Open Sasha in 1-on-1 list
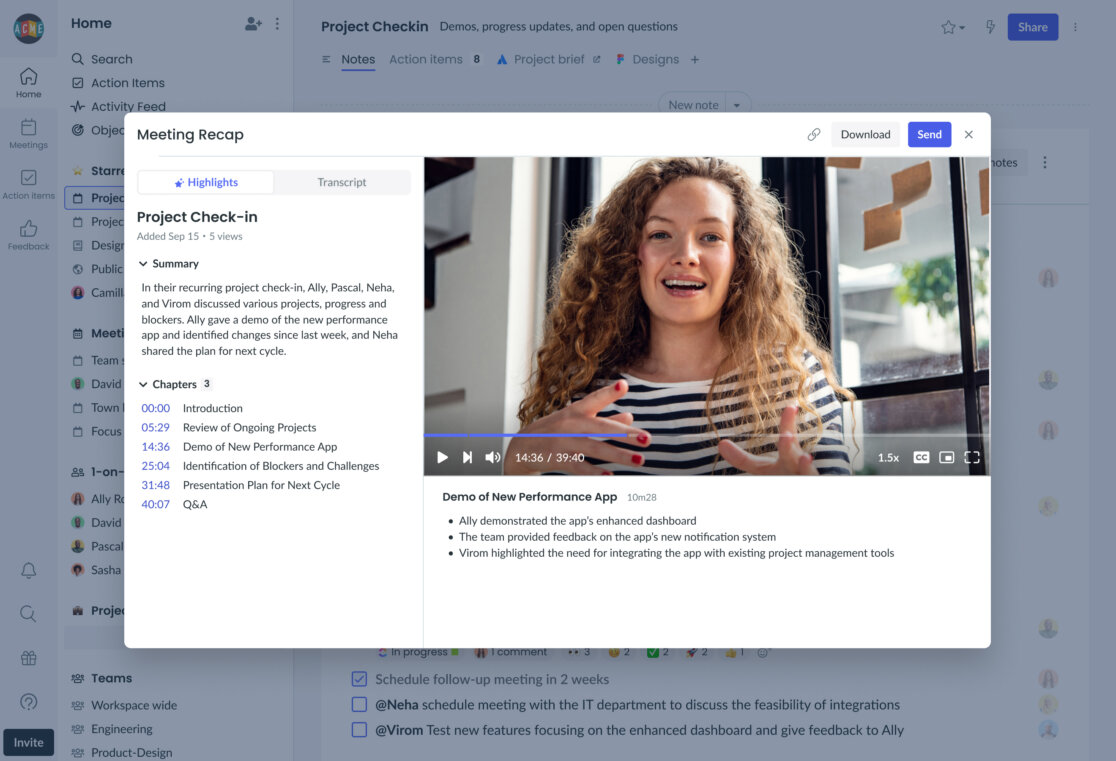The height and width of the screenshot is (761, 1116). point(97,570)
